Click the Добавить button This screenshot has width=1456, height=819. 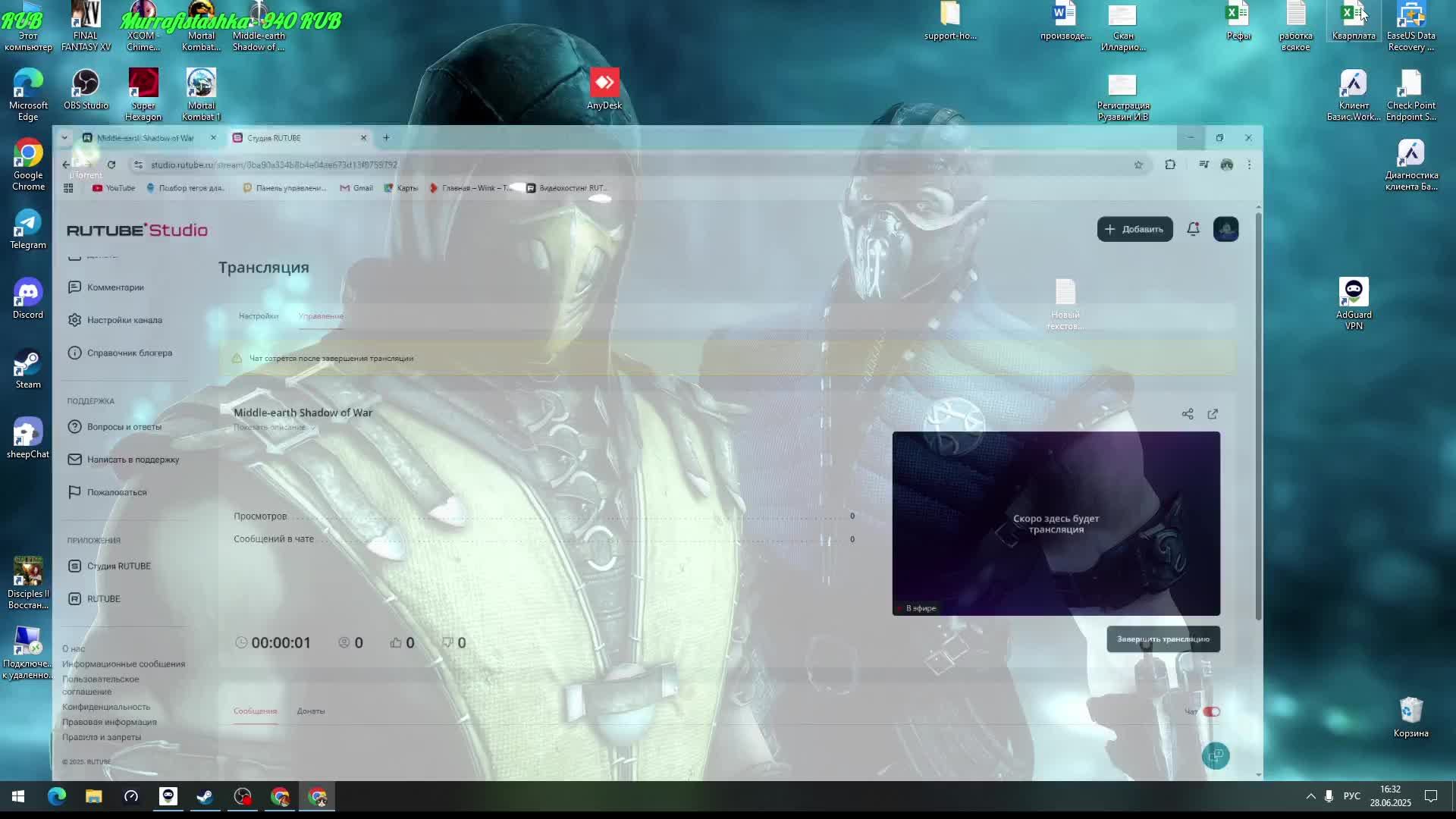1134,229
